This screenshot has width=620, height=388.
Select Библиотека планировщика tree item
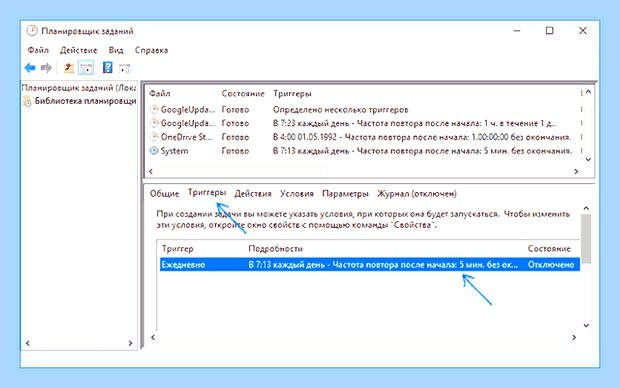tap(85, 101)
